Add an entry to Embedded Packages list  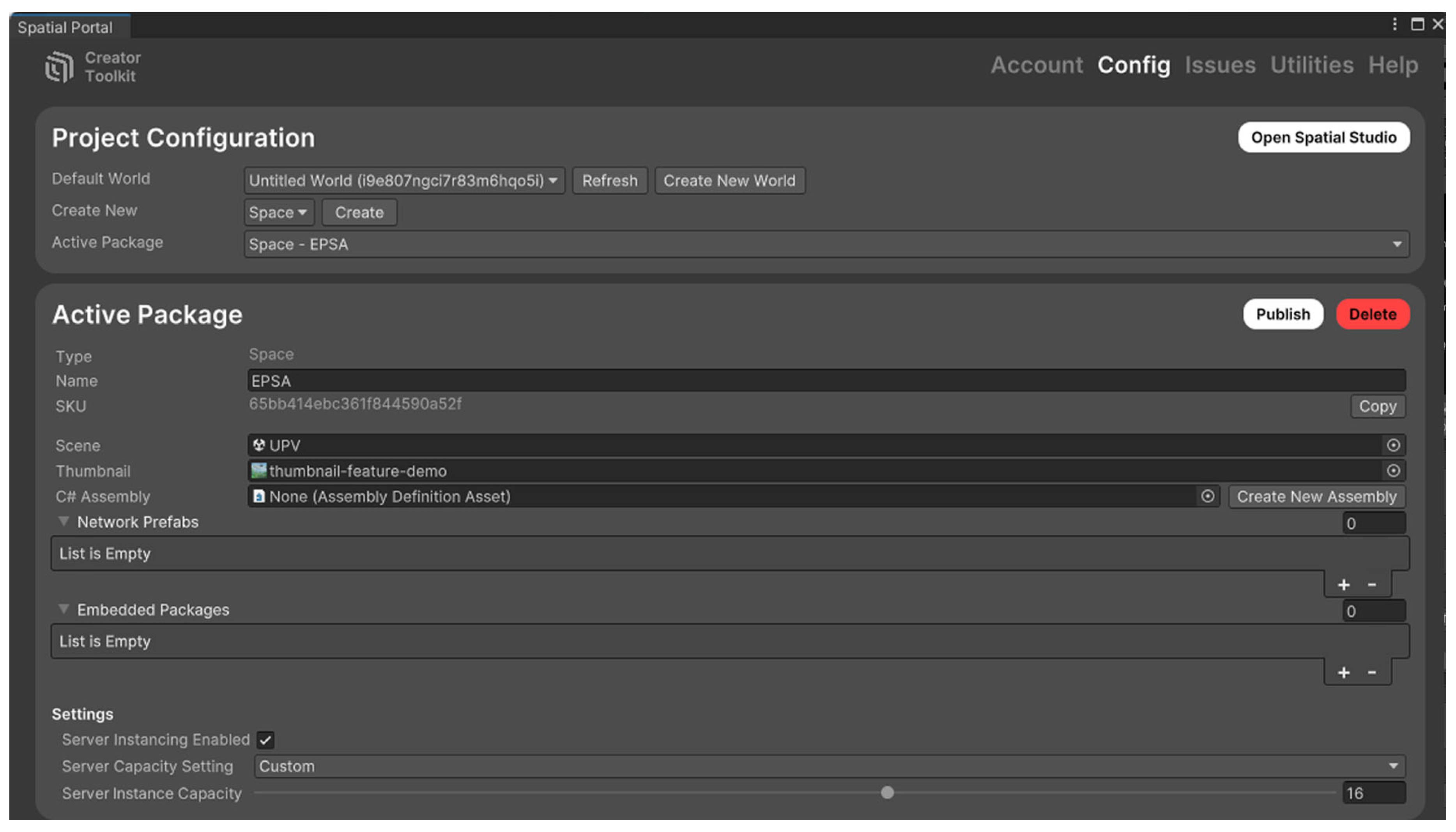pyautogui.click(x=1344, y=673)
